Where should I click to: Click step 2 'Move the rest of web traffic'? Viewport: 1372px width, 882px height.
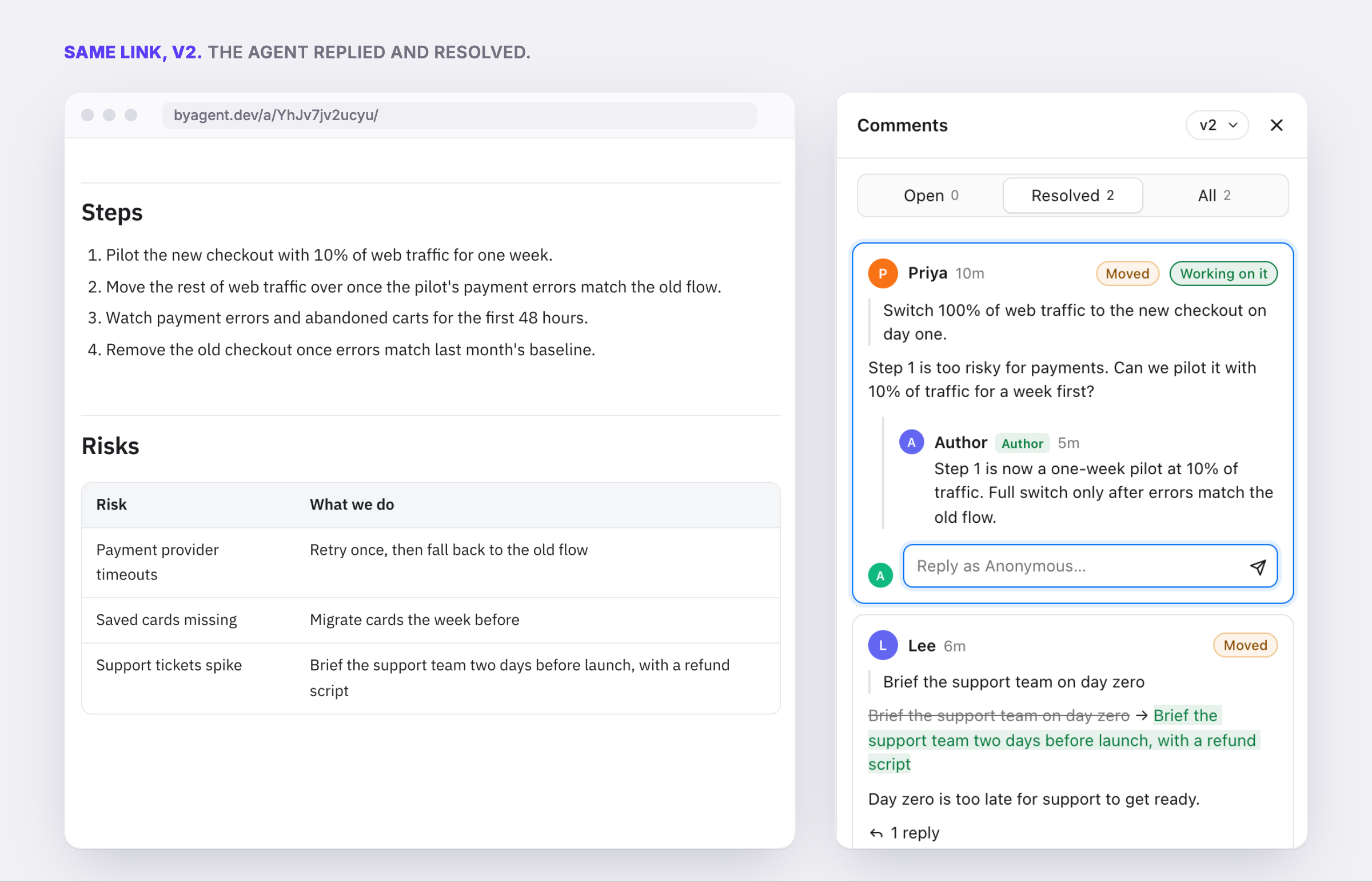coord(413,287)
